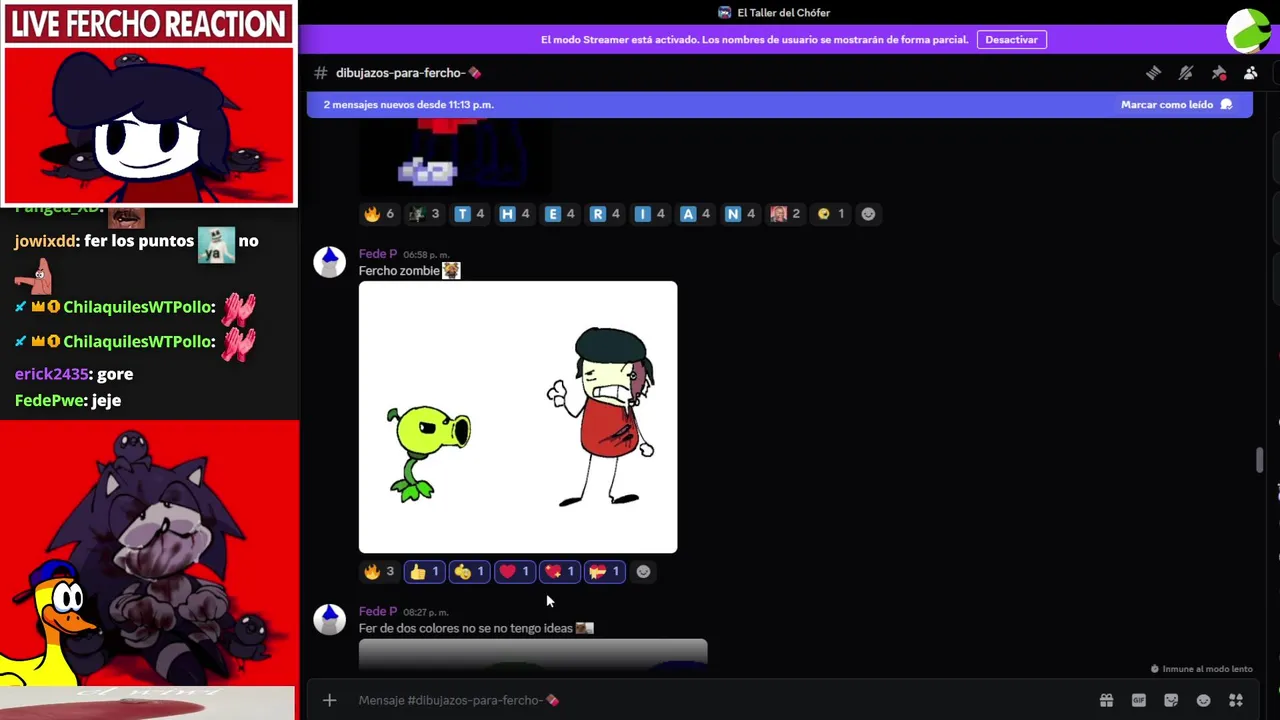Image resolution: width=1280 pixels, height=720 pixels.
Task: Toggle the sparkling heart reaction
Action: [560, 572]
